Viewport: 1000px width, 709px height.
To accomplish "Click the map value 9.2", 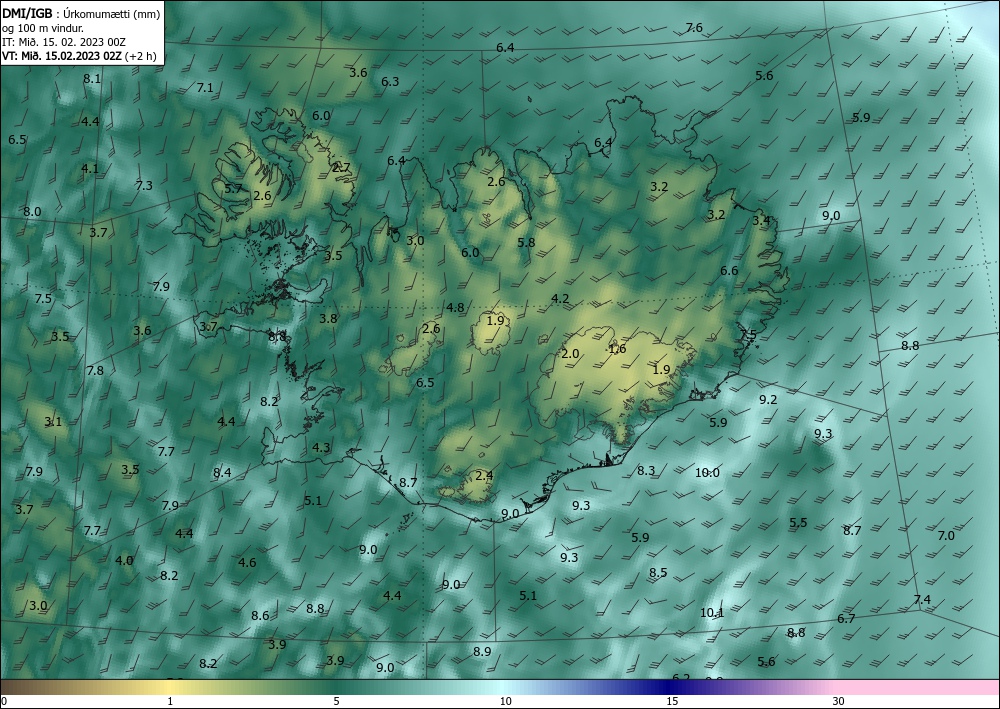I will pos(768,400).
